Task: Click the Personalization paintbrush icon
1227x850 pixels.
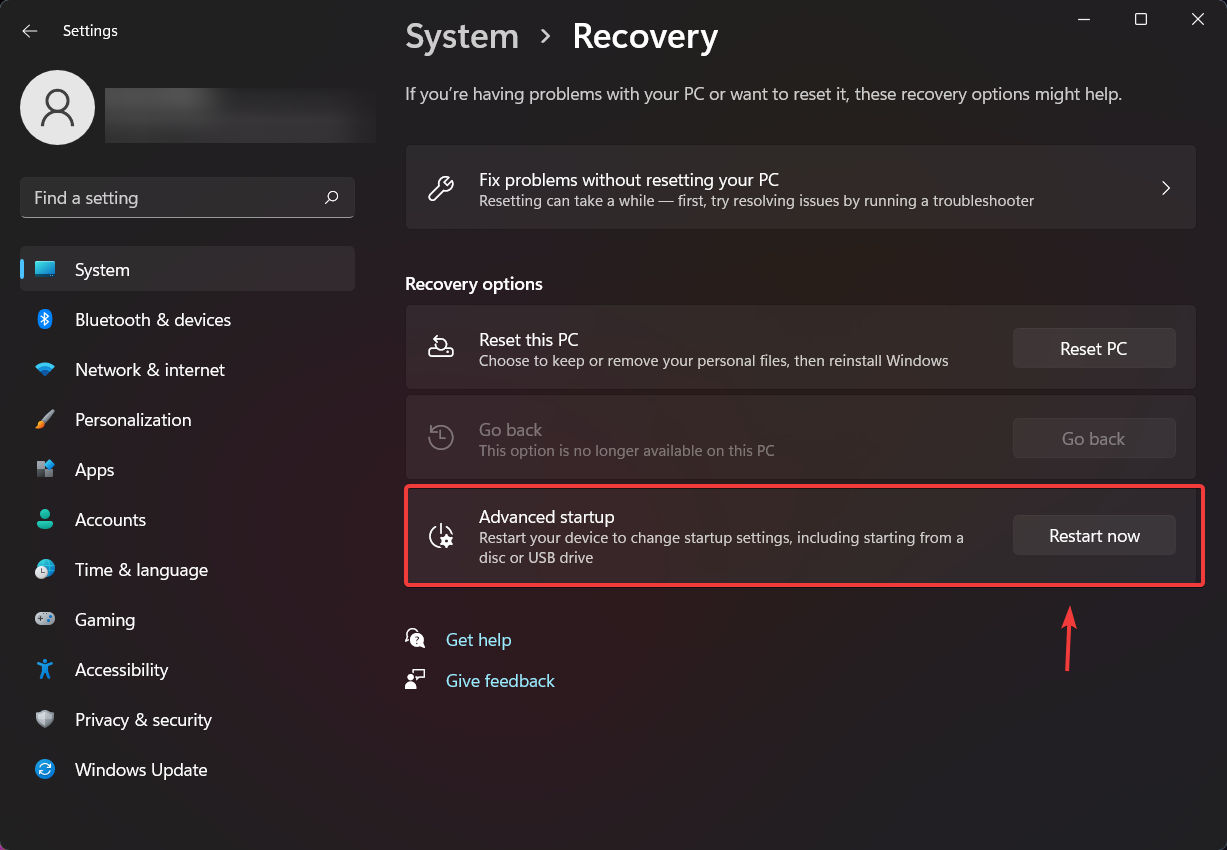Action: click(45, 420)
